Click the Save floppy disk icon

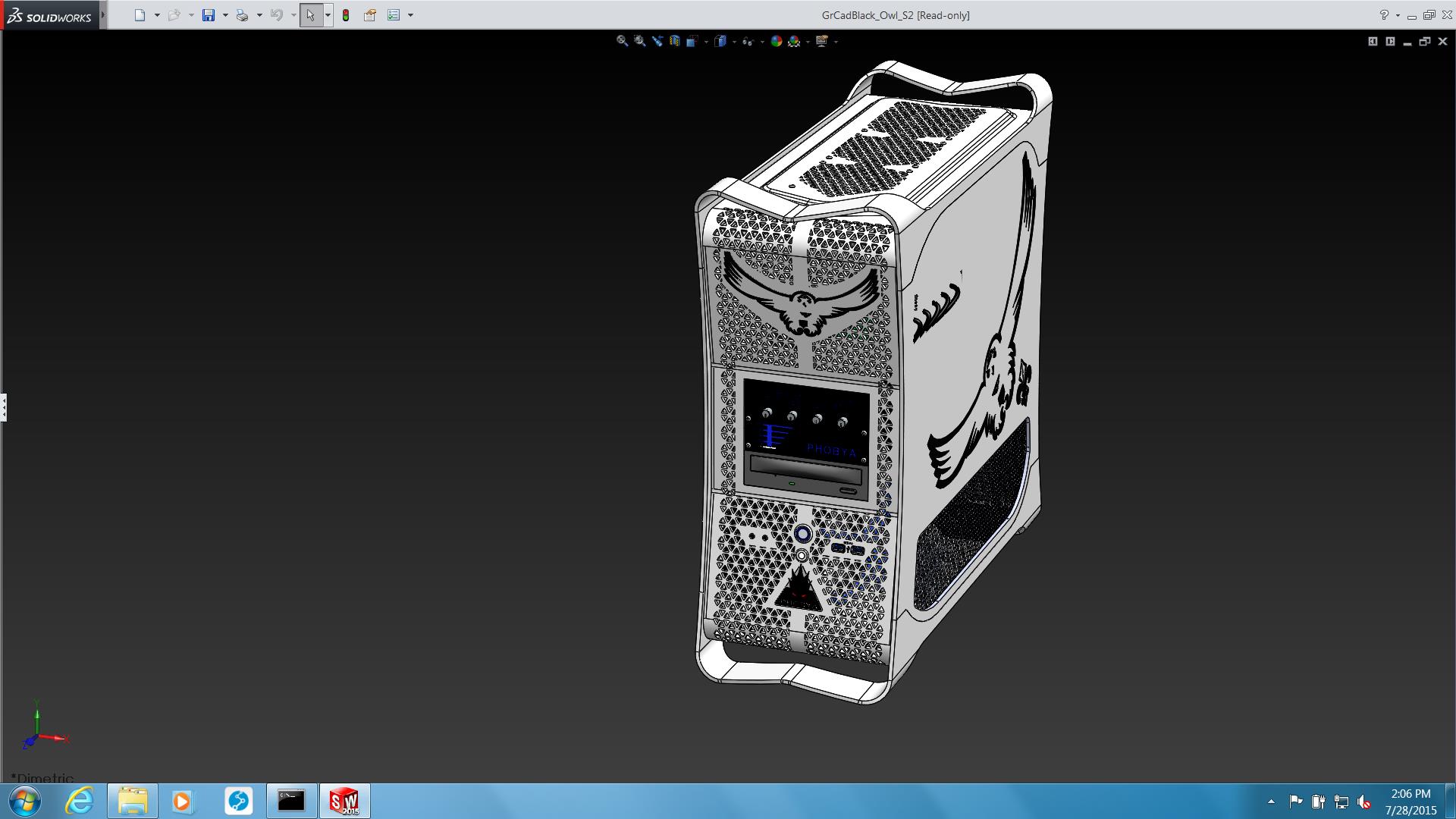coord(209,15)
